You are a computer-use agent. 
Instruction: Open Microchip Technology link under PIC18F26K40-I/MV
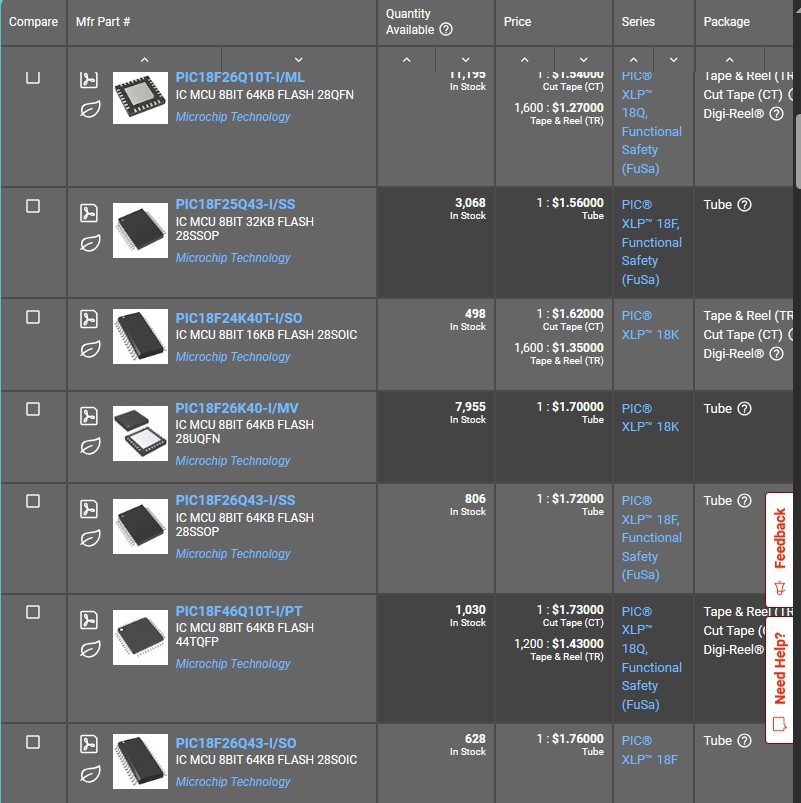tap(233, 461)
